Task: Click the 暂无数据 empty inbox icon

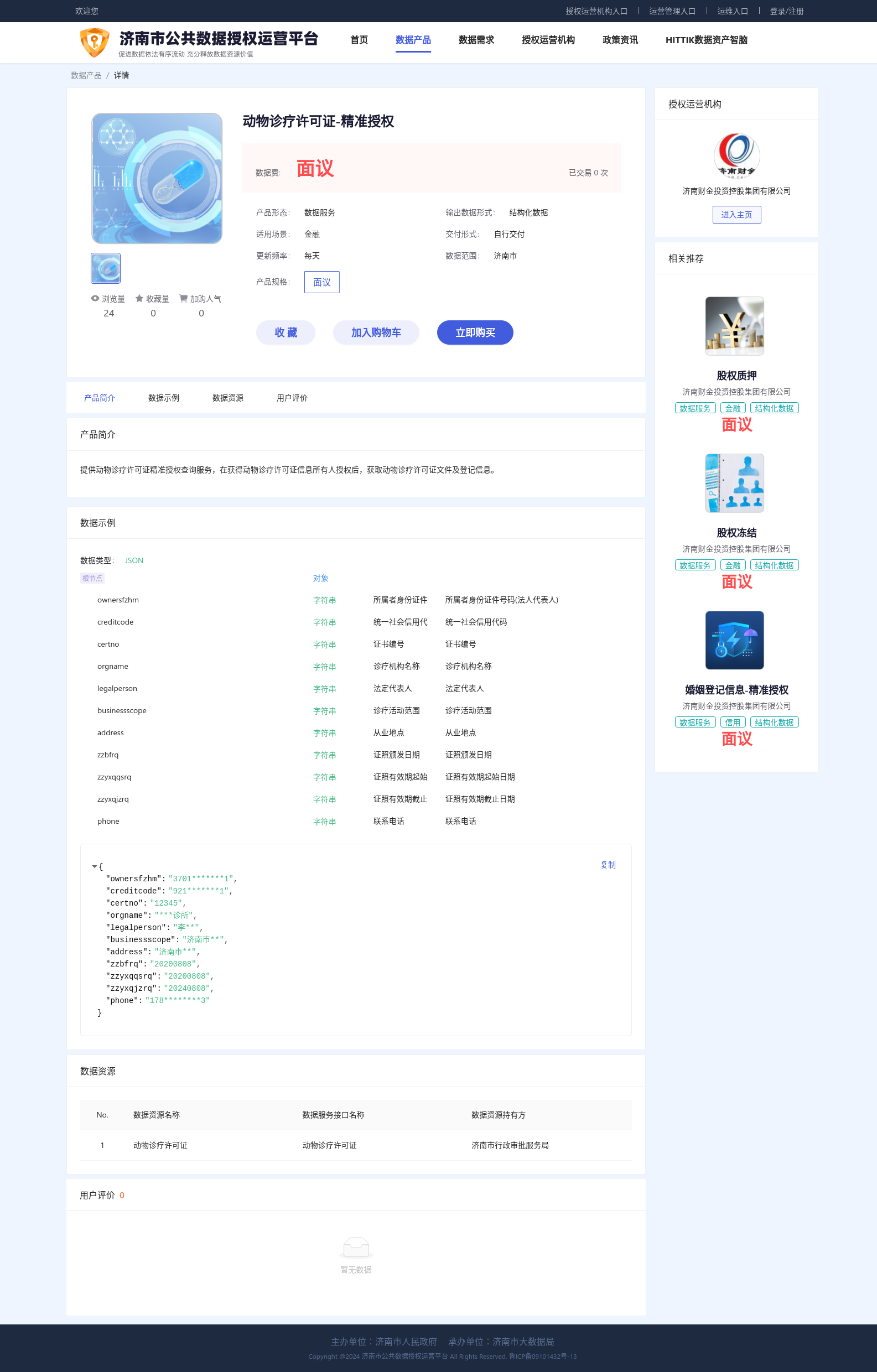Action: [356, 1247]
